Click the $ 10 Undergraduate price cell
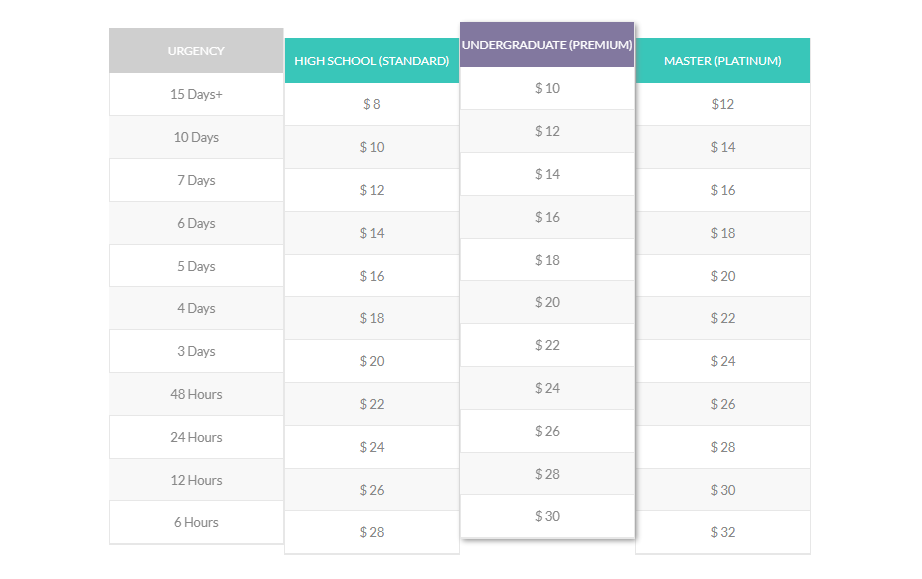Image resolution: width=922 pixels, height=579 pixels. [x=547, y=88]
